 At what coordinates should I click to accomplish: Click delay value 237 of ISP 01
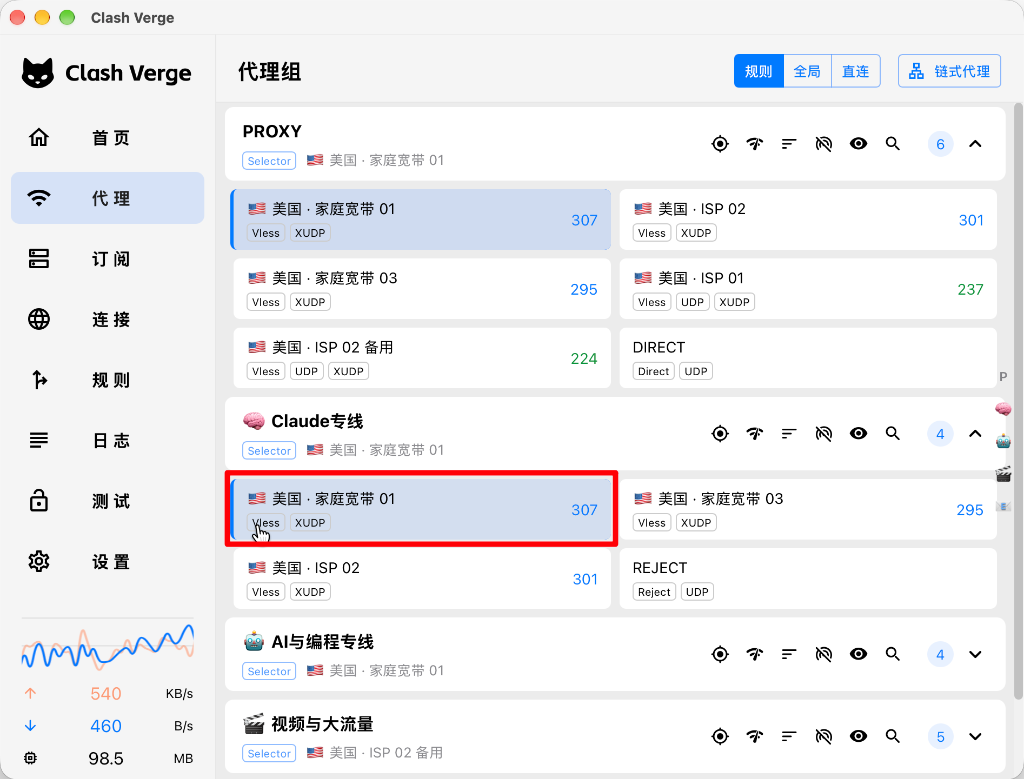point(970,289)
